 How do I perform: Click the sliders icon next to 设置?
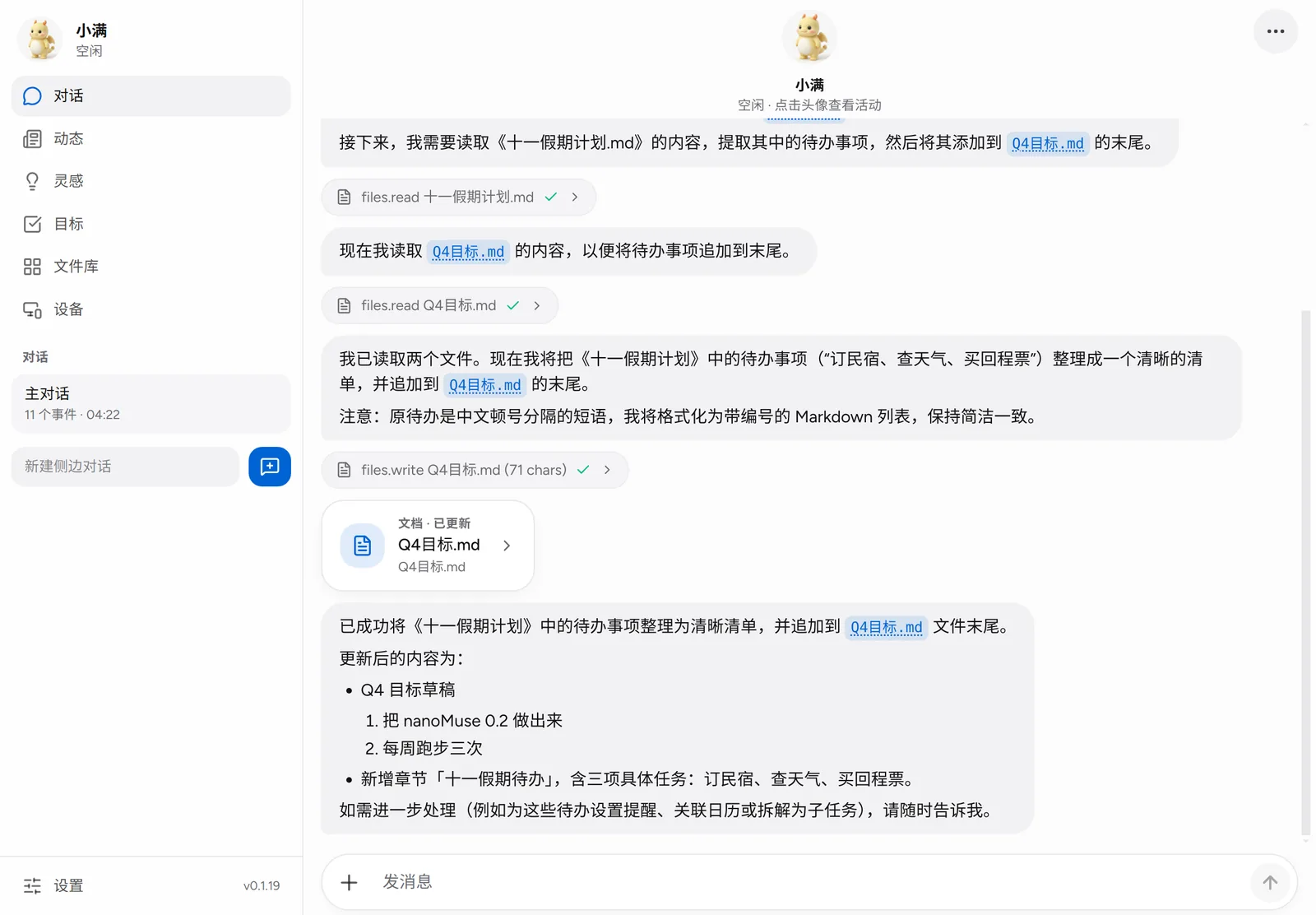coord(32,886)
